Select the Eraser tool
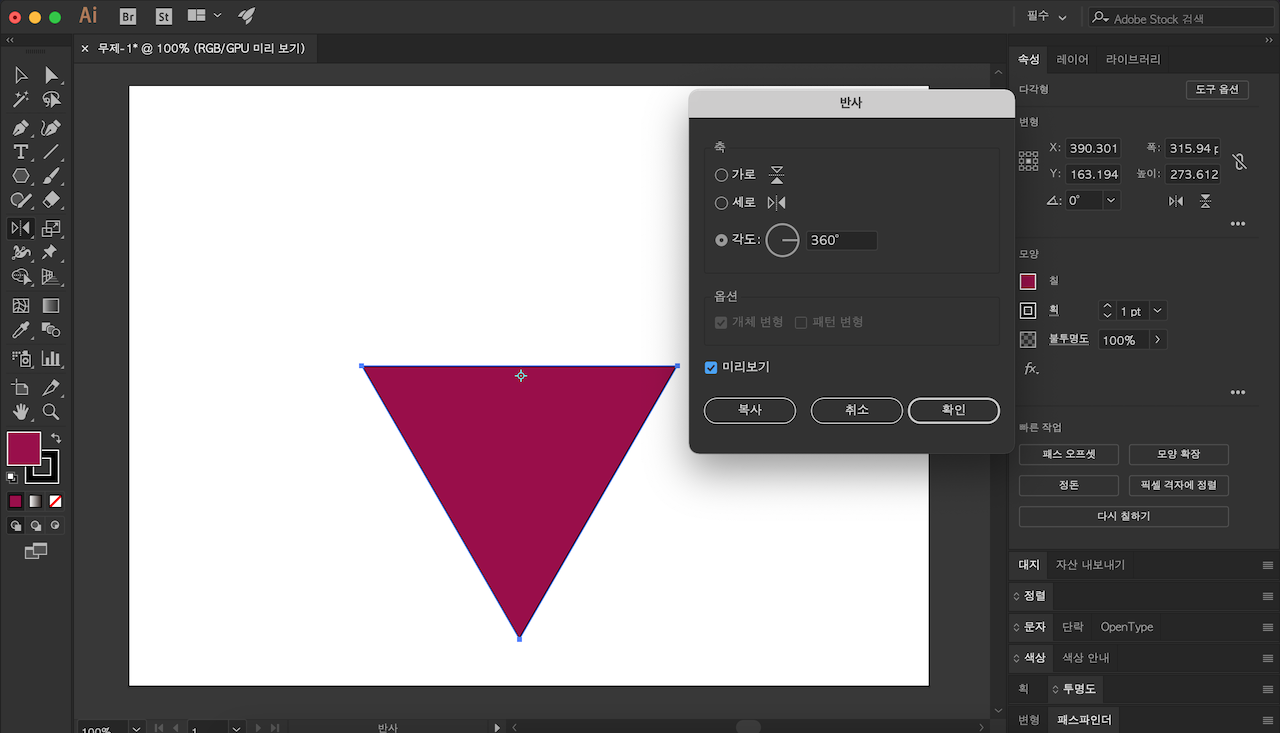The width and height of the screenshot is (1280, 733). coord(51,201)
